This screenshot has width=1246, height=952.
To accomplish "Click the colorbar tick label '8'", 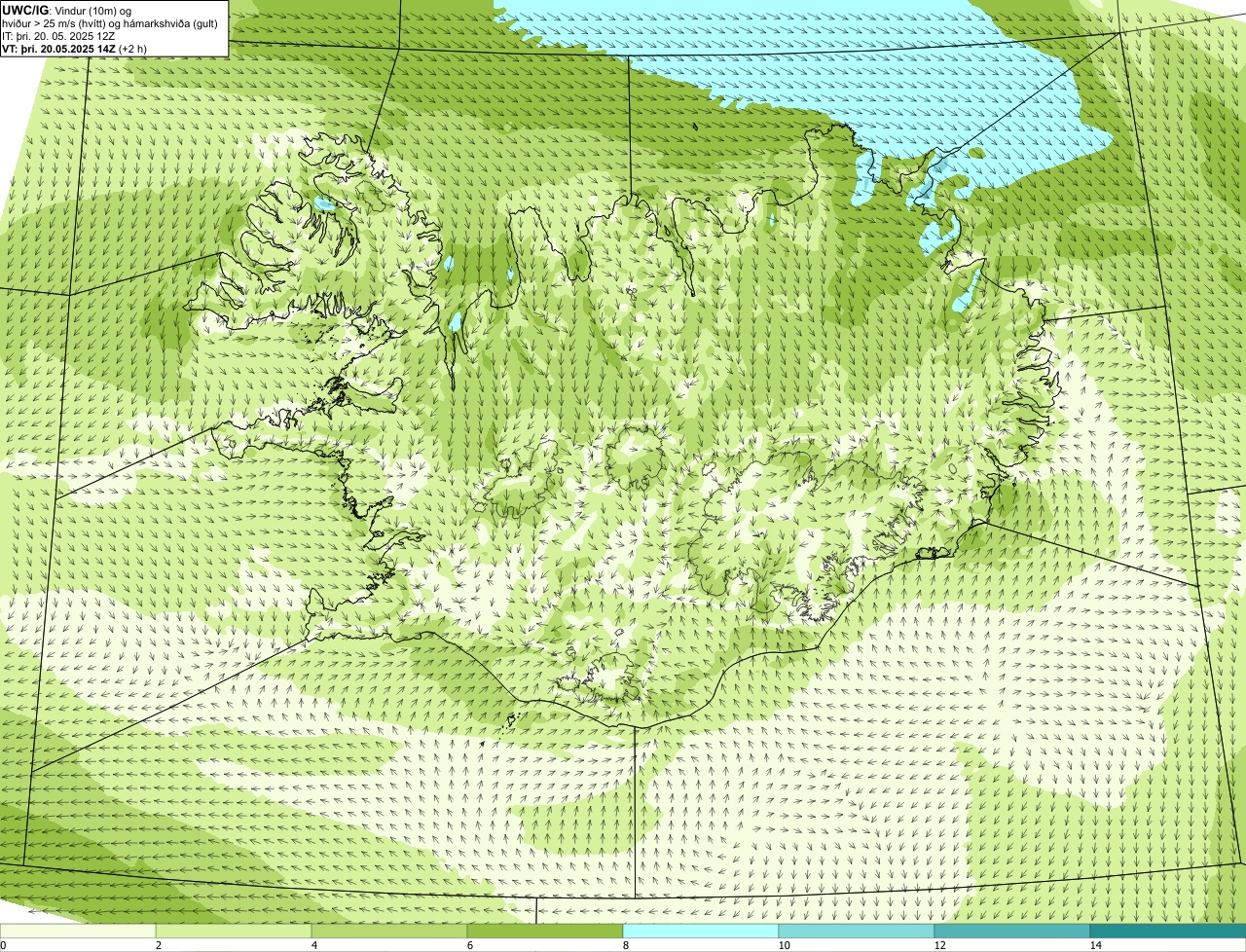I will coord(625,945).
